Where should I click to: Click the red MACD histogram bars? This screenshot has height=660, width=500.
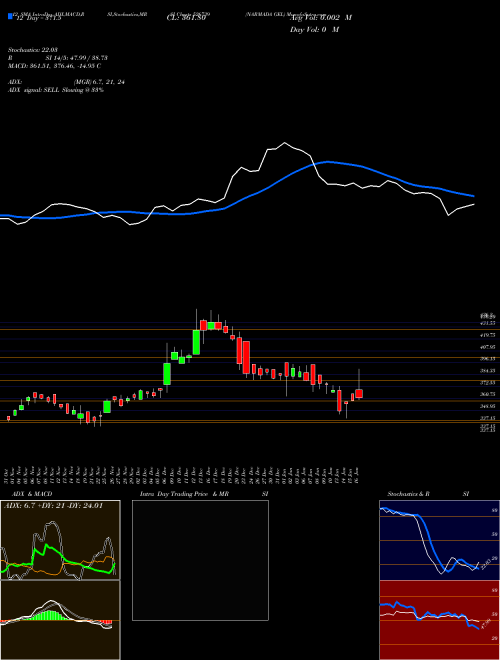pos(105,622)
